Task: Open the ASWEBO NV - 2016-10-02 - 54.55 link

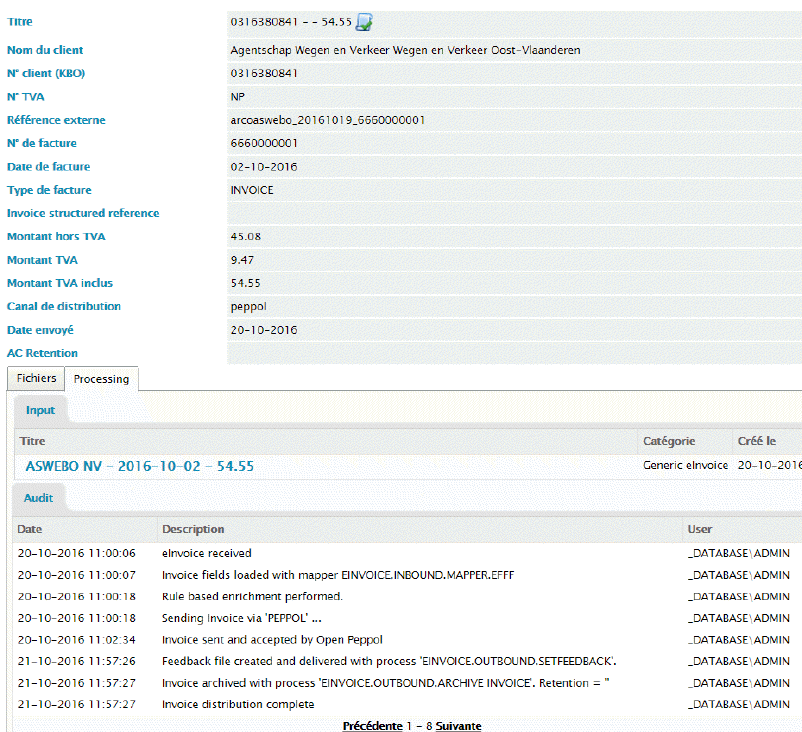Action: click(140, 467)
